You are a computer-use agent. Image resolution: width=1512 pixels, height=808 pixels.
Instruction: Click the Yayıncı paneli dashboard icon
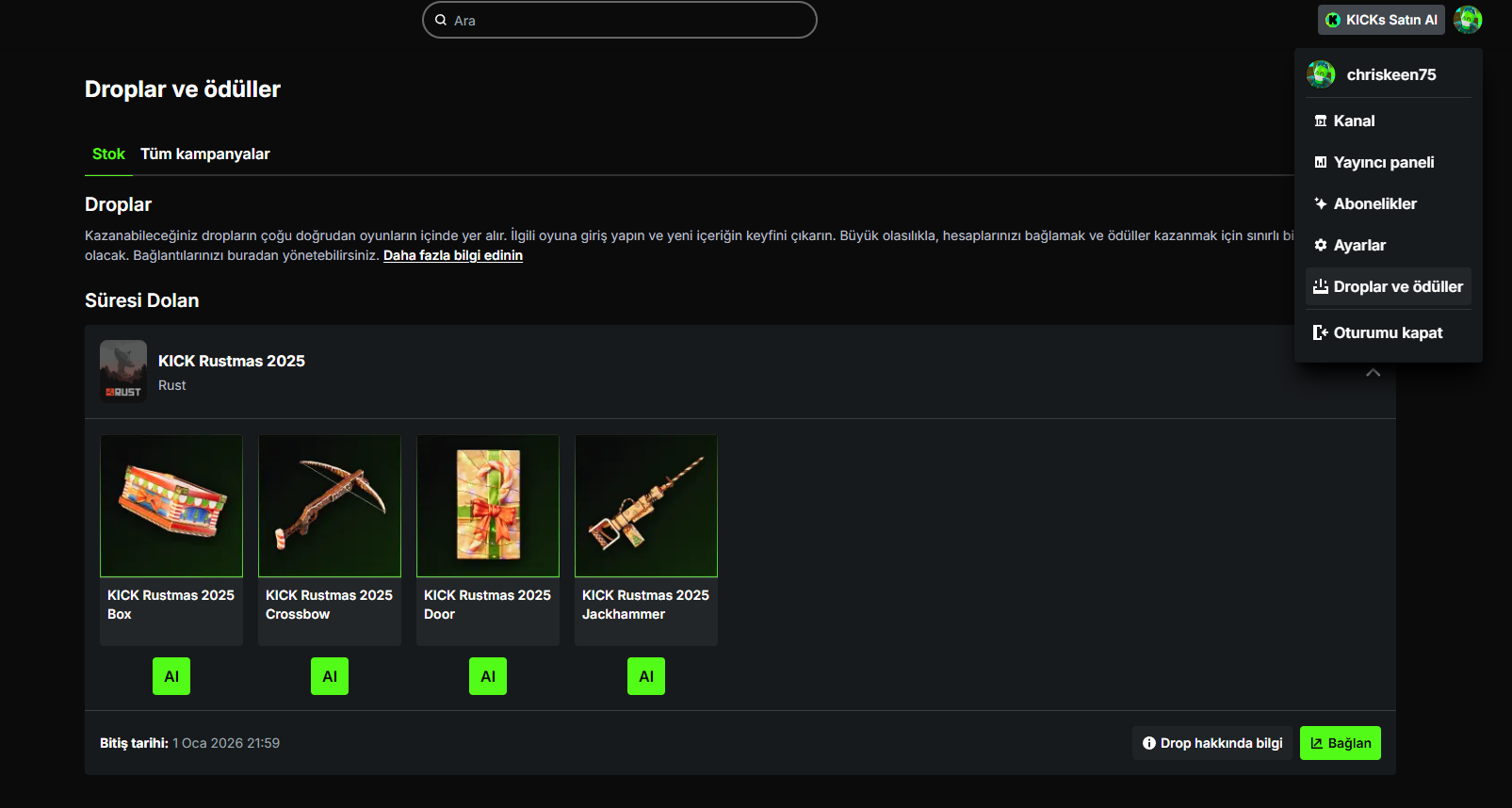(1321, 162)
